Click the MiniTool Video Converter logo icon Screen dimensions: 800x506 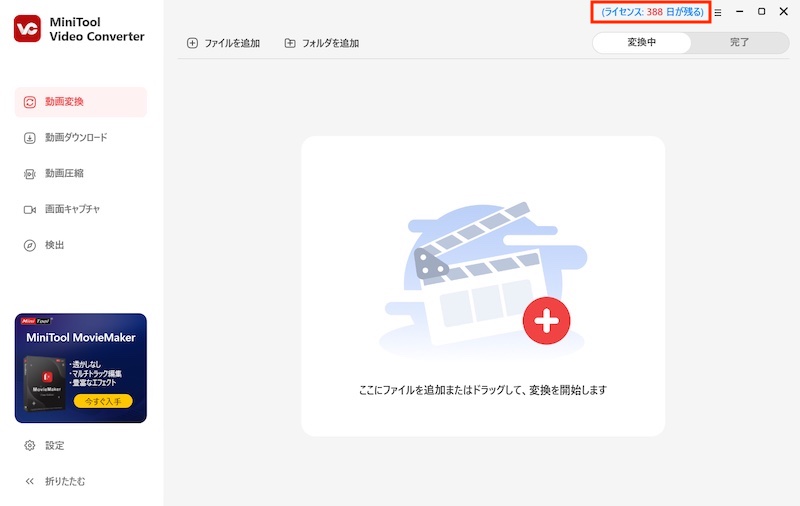27,29
